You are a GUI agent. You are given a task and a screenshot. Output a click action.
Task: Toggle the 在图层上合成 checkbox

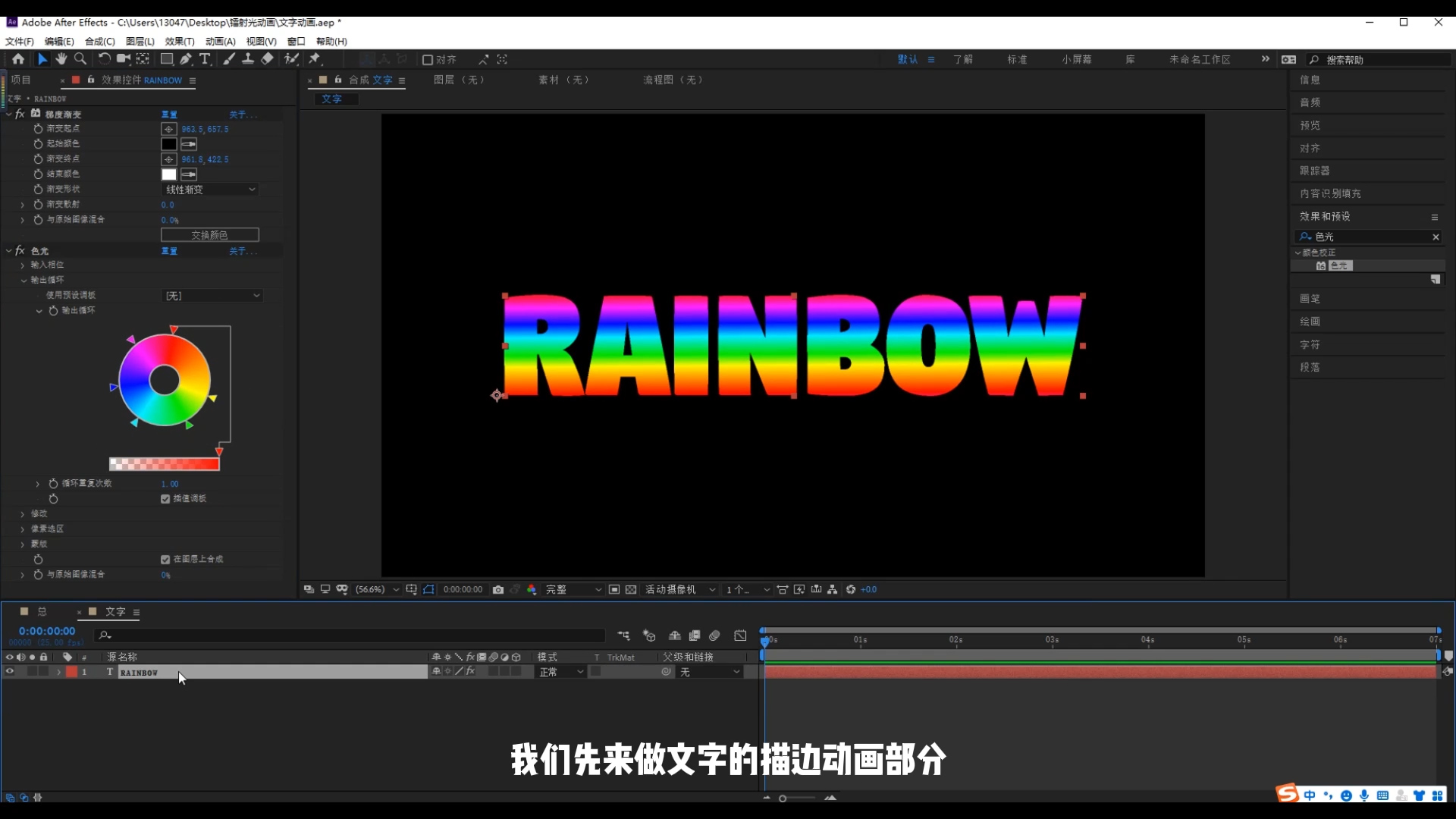(165, 559)
